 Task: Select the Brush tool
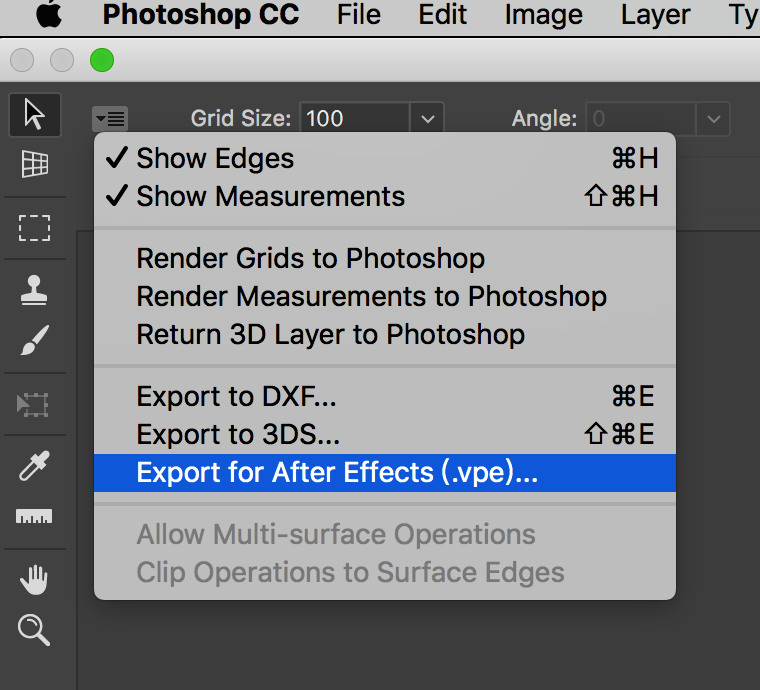[x=35, y=341]
